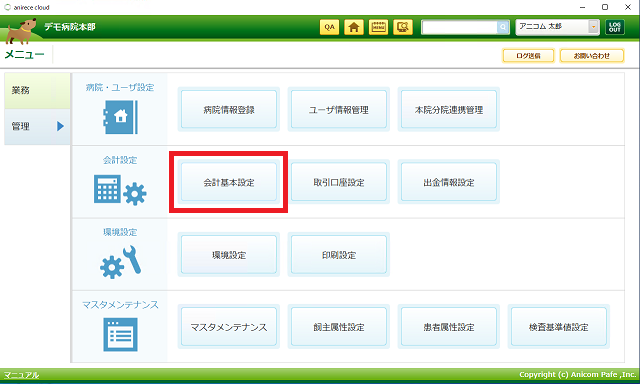Open the memo keyboard icon
The image size is (640, 384).
pos(378,27)
